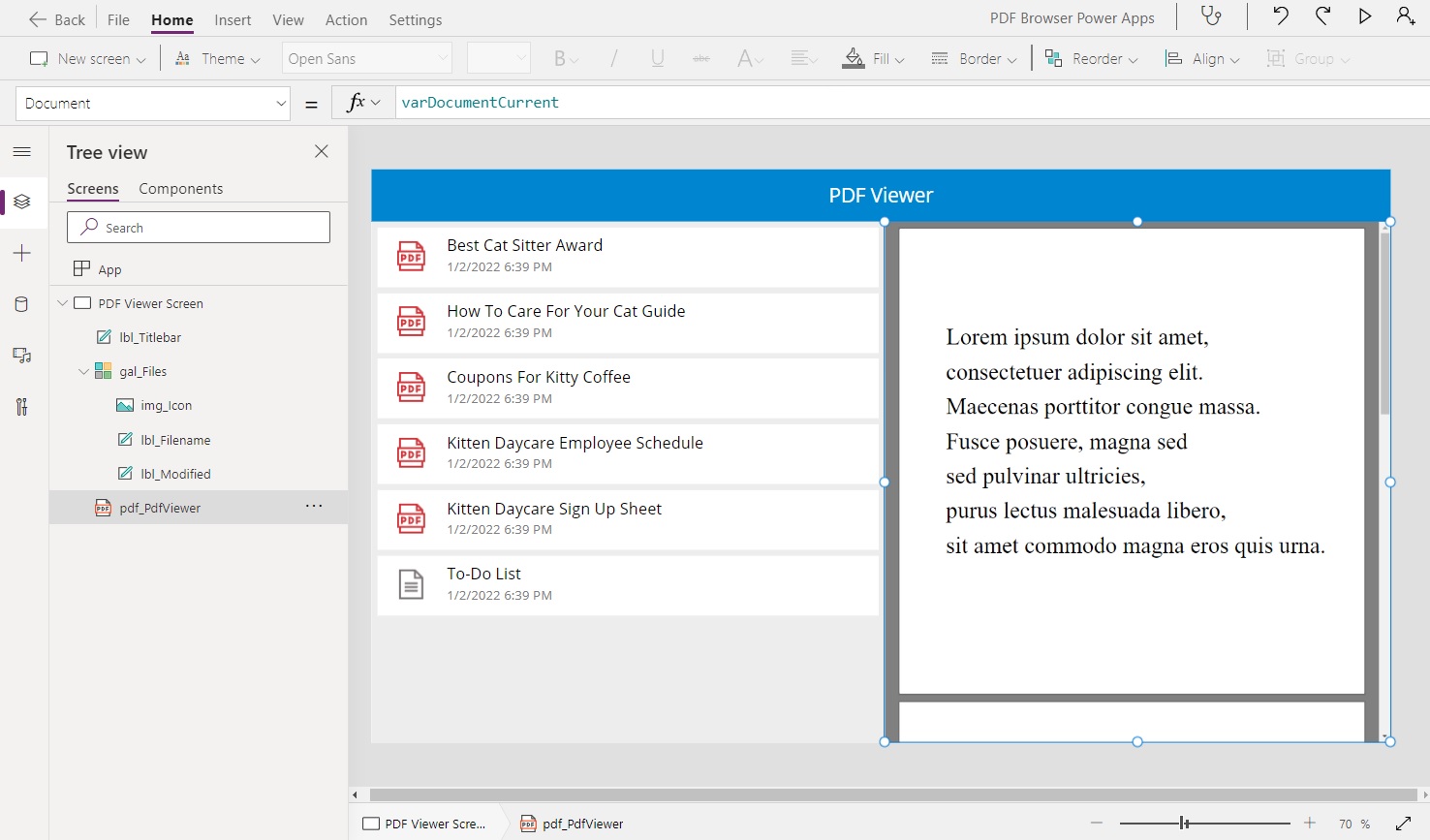The height and width of the screenshot is (840, 1430).
Task: Preview the app with the Play icon
Action: click(x=1364, y=16)
